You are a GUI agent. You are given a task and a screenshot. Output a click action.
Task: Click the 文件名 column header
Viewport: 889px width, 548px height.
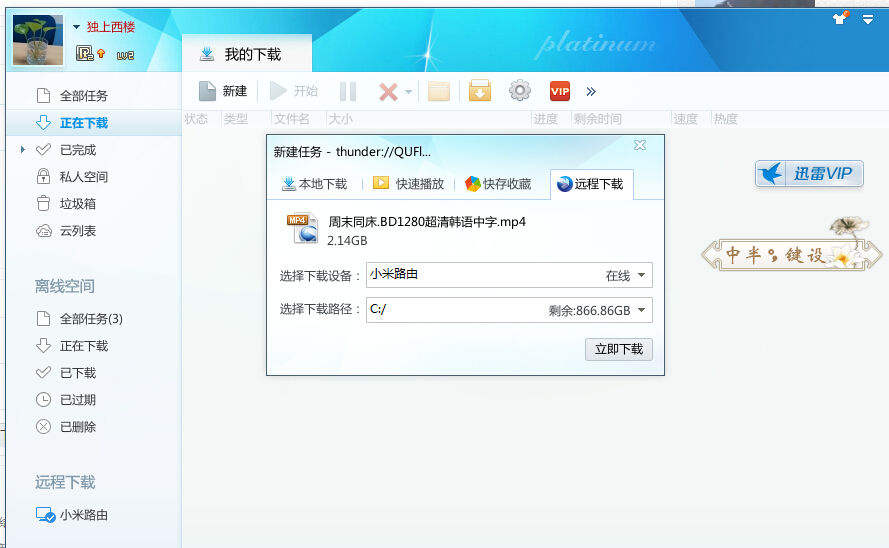[x=291, y=119]
